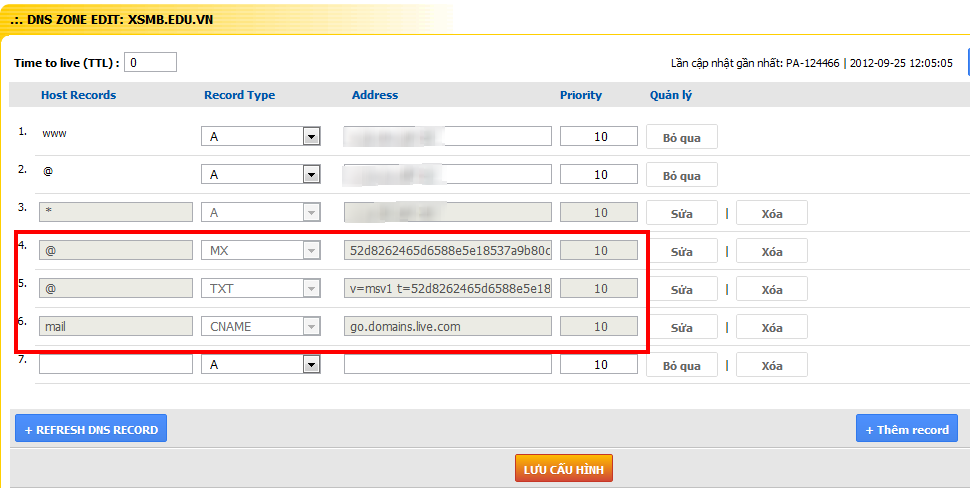Edit the MX record using Sửa
The width and height of the screenshot is (970, 488).
(681, 251)
